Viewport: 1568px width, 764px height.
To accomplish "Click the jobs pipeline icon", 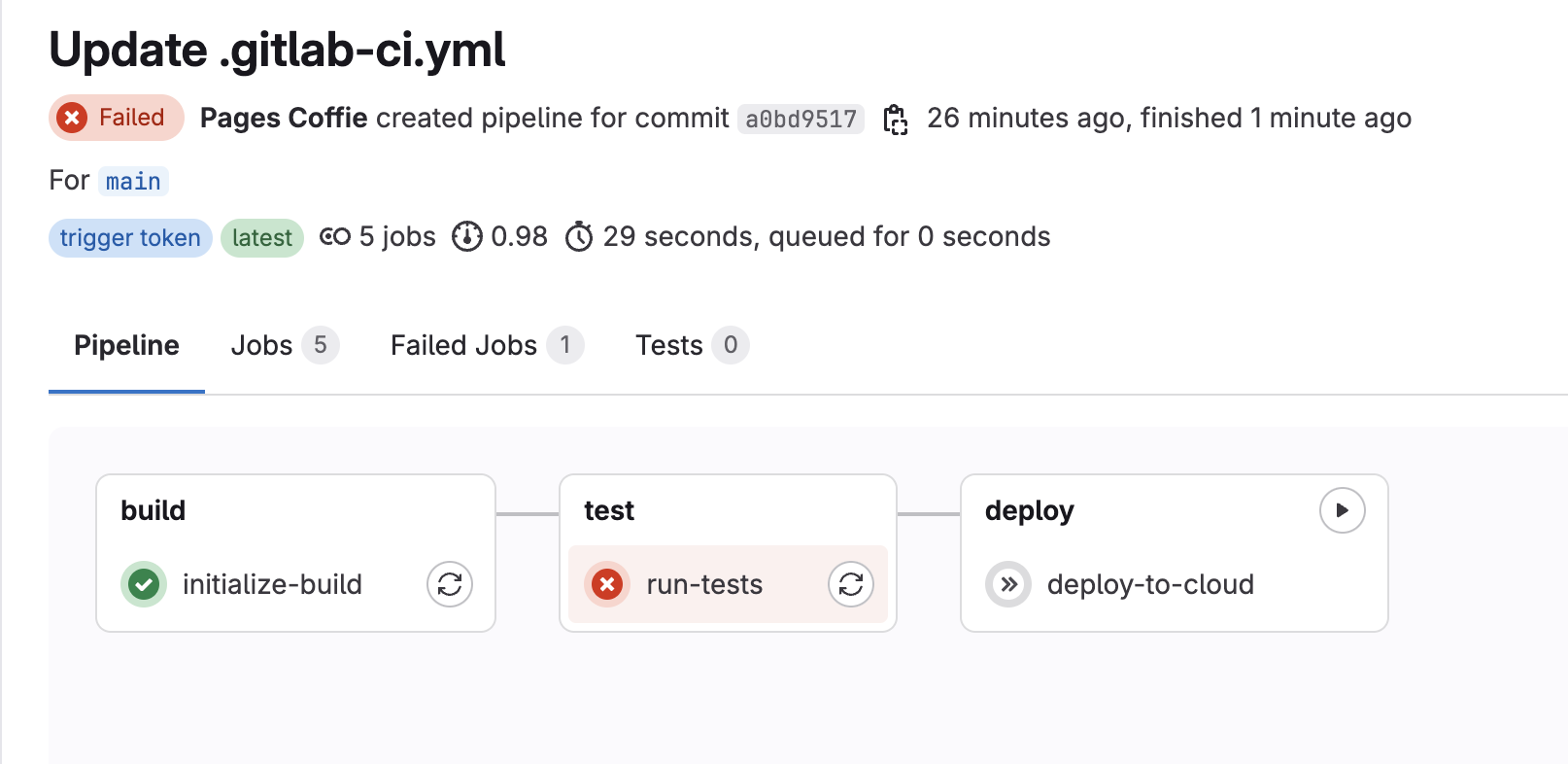I will coord(334,237).
